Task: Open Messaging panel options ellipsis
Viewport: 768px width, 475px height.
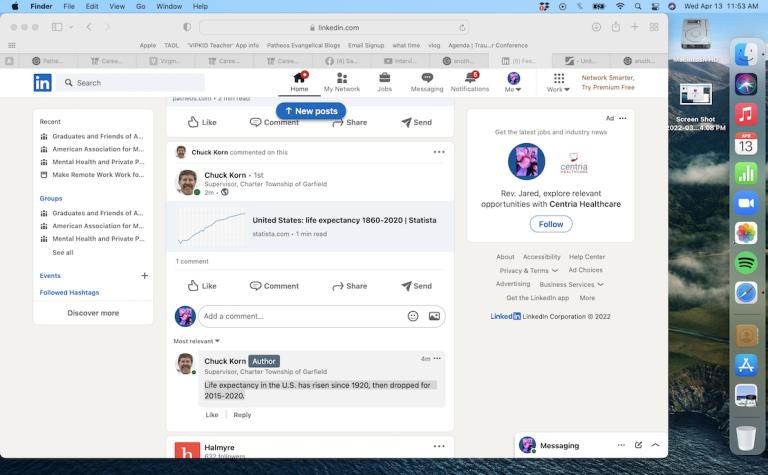Action: (621, 445)
